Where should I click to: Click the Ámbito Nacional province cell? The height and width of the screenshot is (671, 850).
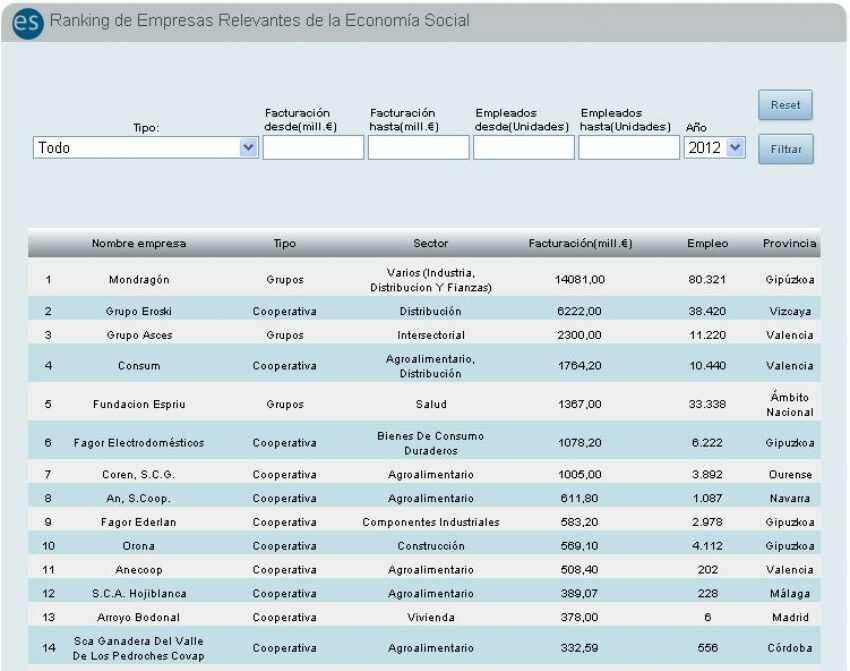pyautogui.click(x=790, y=405)
